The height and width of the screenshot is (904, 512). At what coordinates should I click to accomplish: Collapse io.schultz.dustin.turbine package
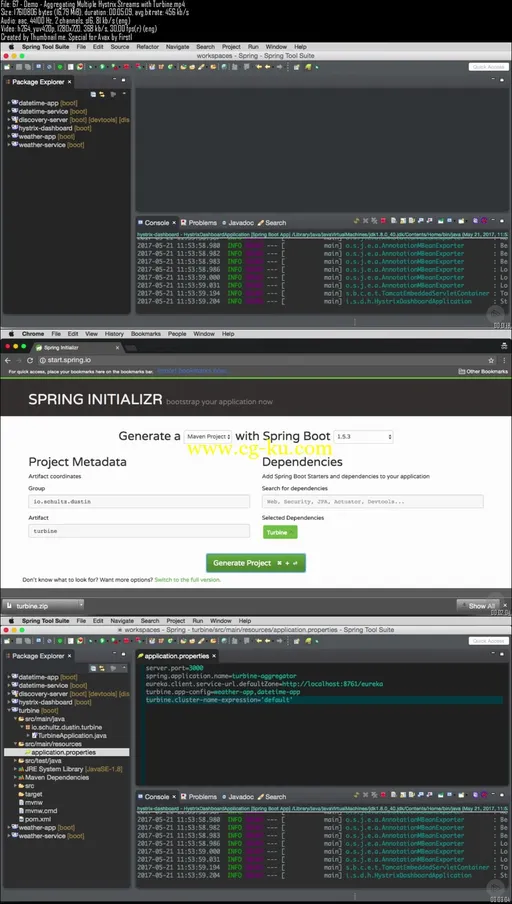21,728
